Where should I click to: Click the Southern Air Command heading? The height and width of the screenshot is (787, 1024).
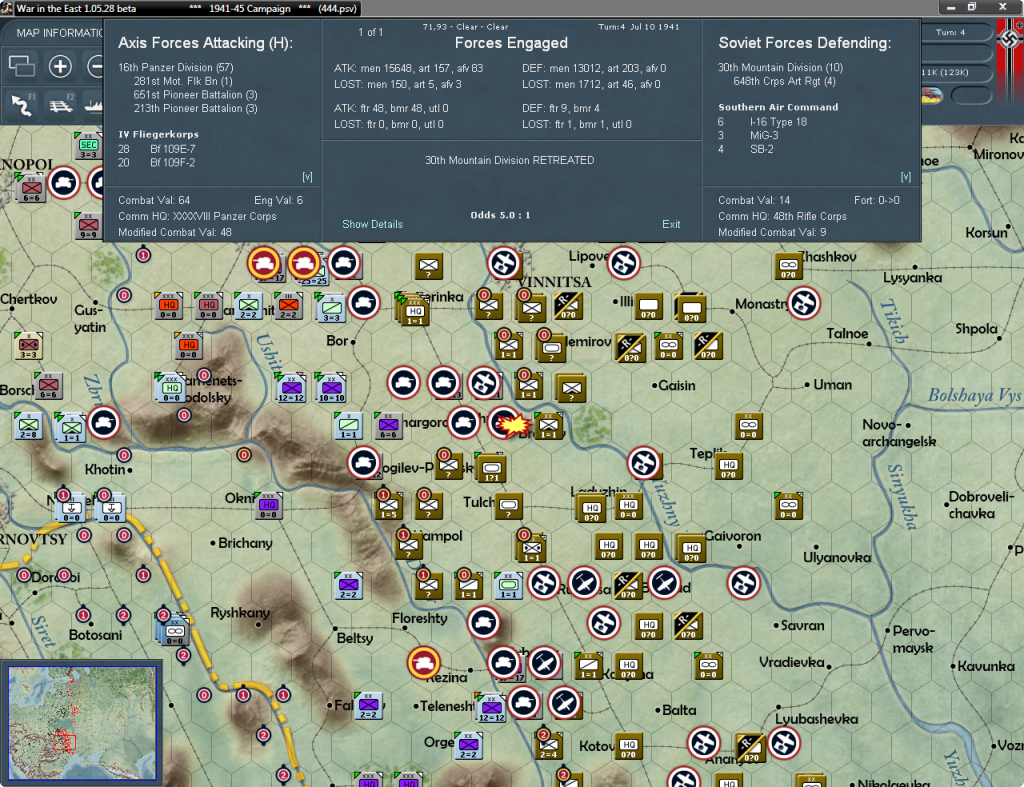778,107
